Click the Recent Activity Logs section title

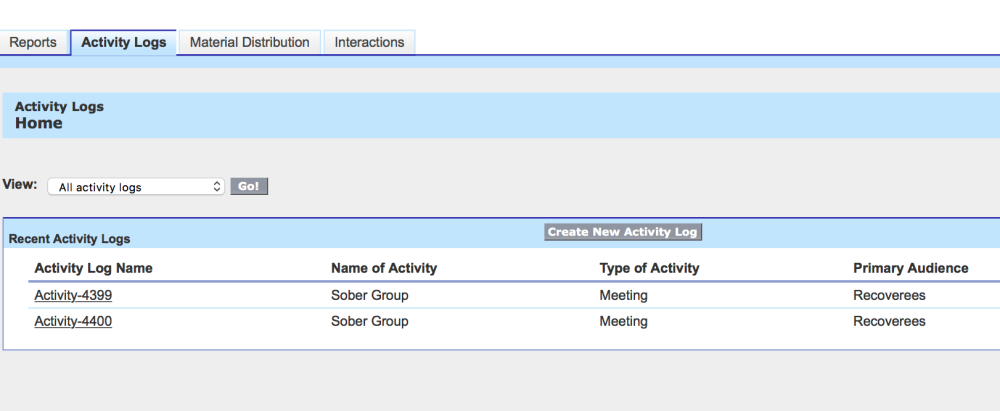[69, 239]
